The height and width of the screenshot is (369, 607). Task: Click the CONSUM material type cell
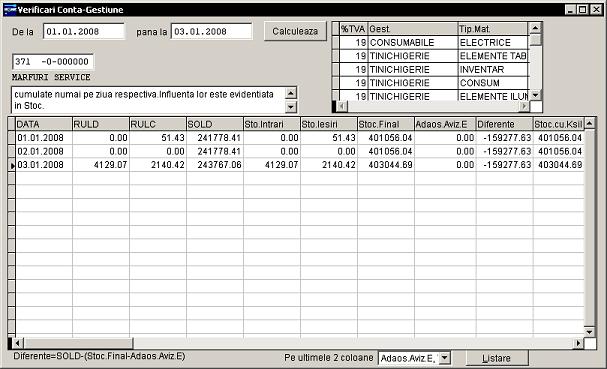tap(493, 83)
